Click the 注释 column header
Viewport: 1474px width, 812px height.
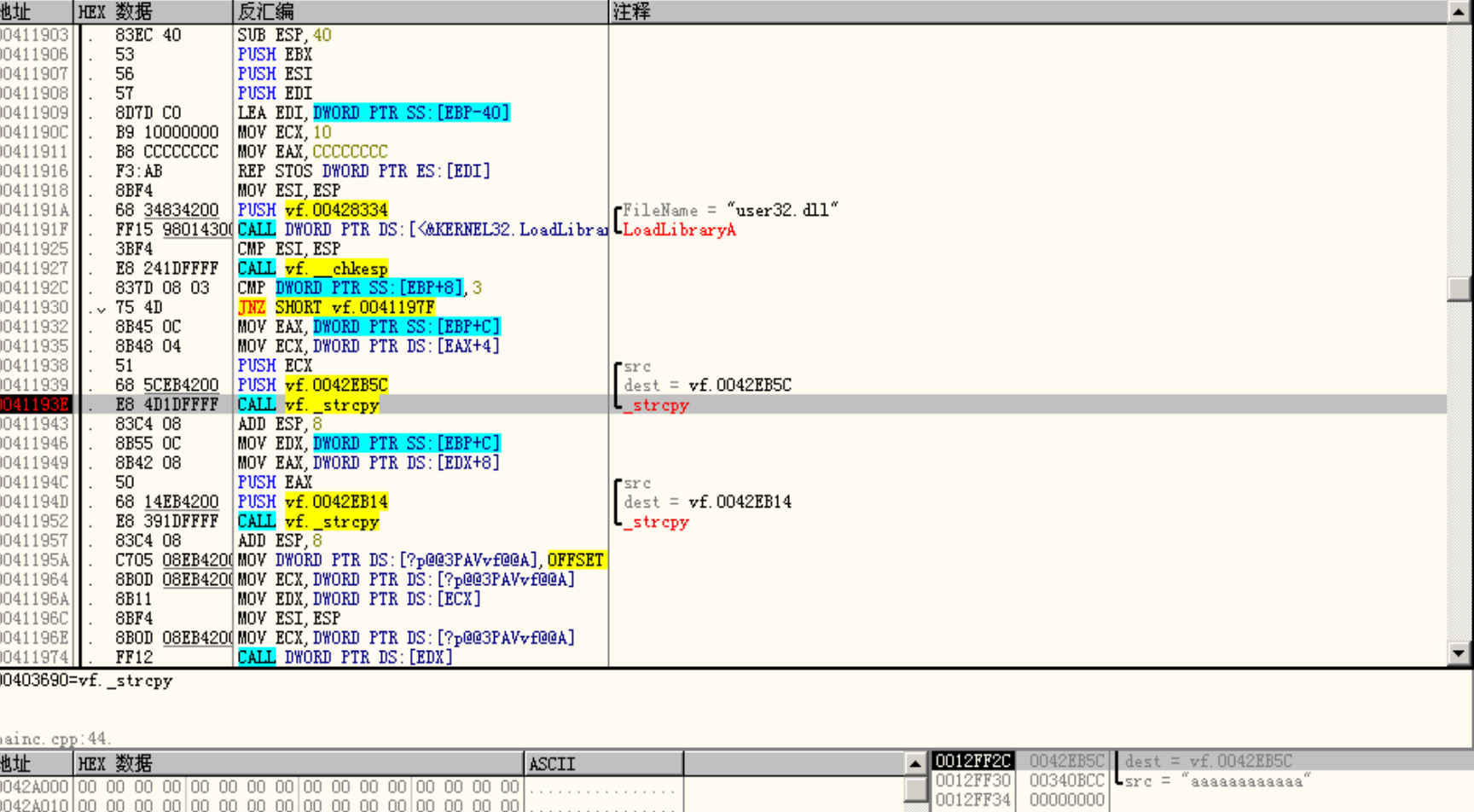[x=1028, y=12]
